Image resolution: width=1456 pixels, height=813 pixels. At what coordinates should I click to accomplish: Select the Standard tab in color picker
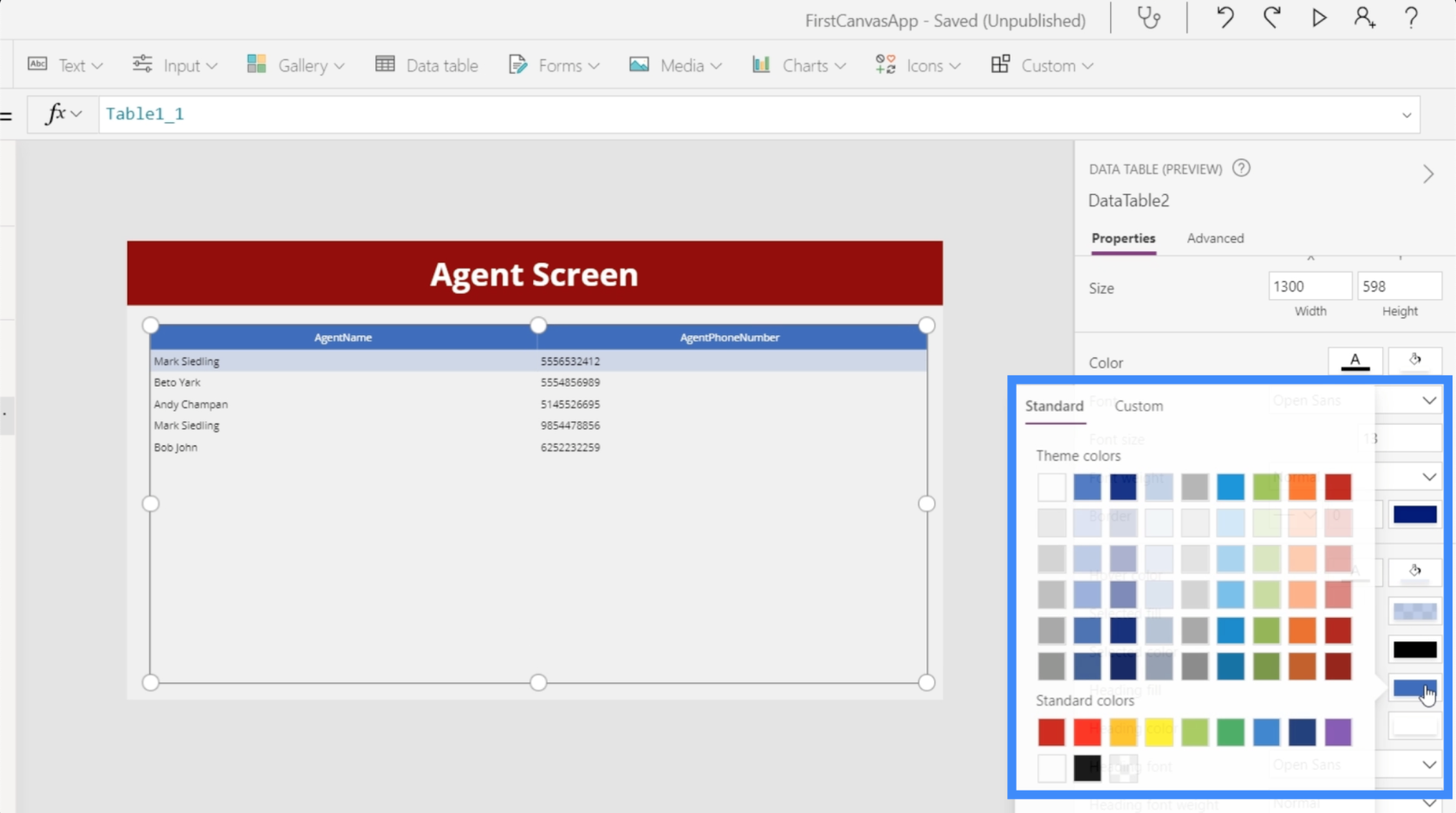[1054, 406]
